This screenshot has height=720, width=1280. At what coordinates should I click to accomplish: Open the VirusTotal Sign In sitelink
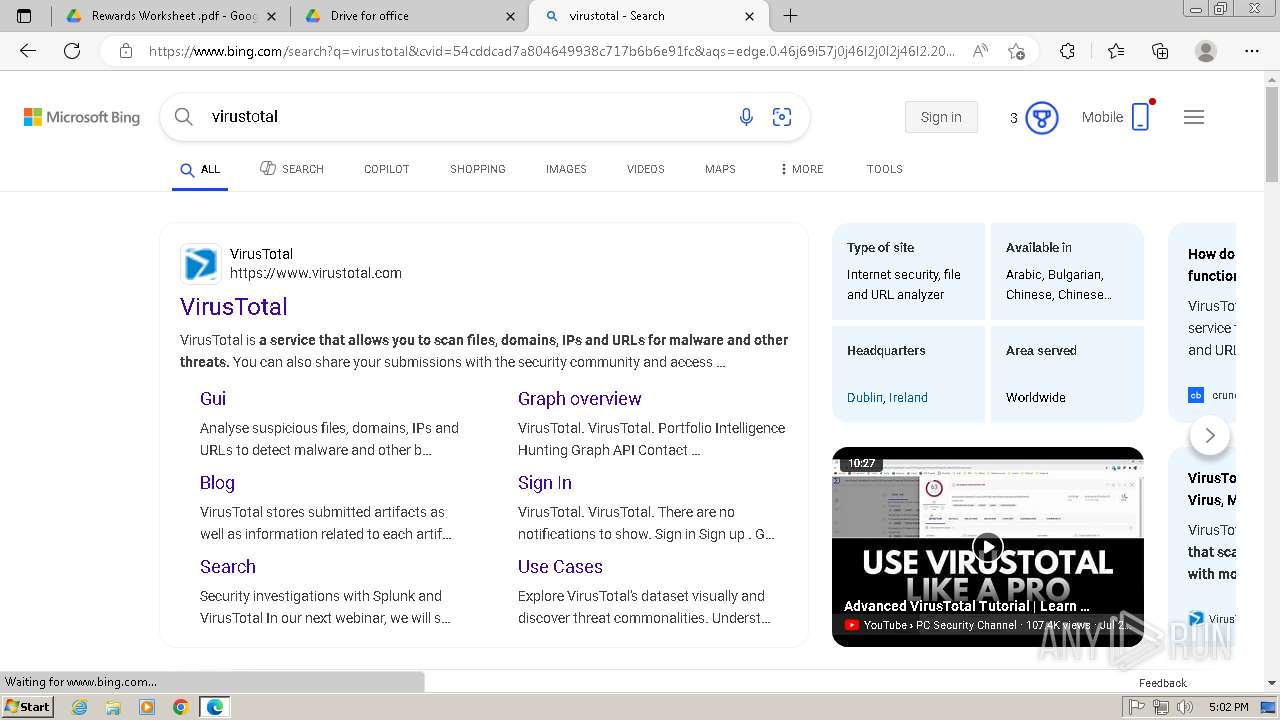[545, 482]
